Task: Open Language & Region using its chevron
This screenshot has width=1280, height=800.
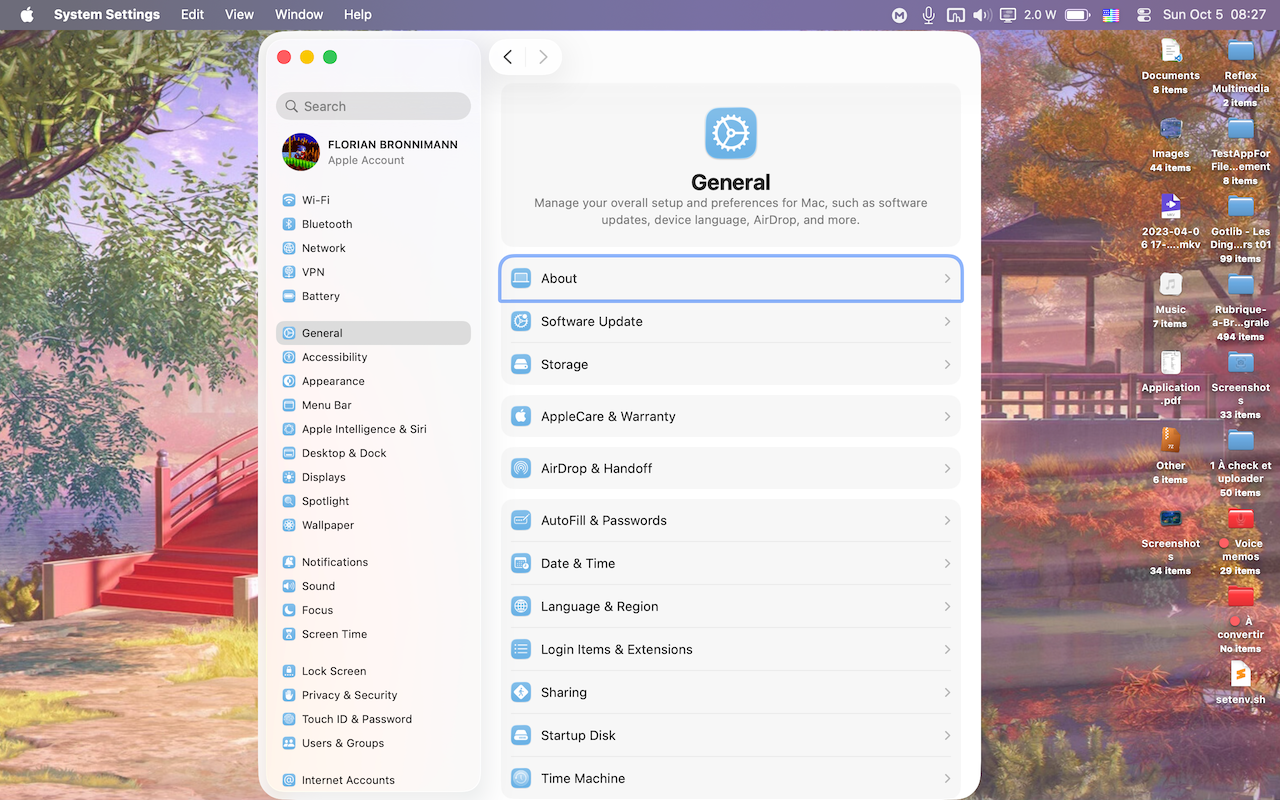Action: point(947,607)
